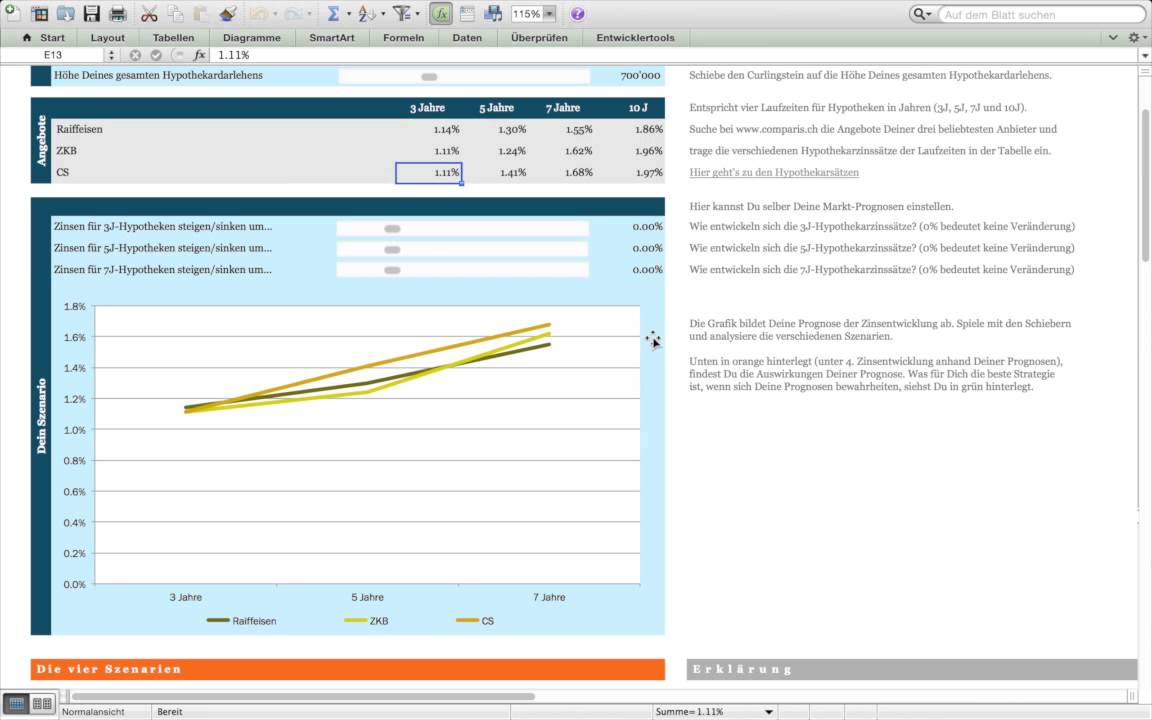The width and height of the screenshot is (1152, 720).
Task: Open the Summe=1.11% status dropdown
Action: click(x=768, y=712)
